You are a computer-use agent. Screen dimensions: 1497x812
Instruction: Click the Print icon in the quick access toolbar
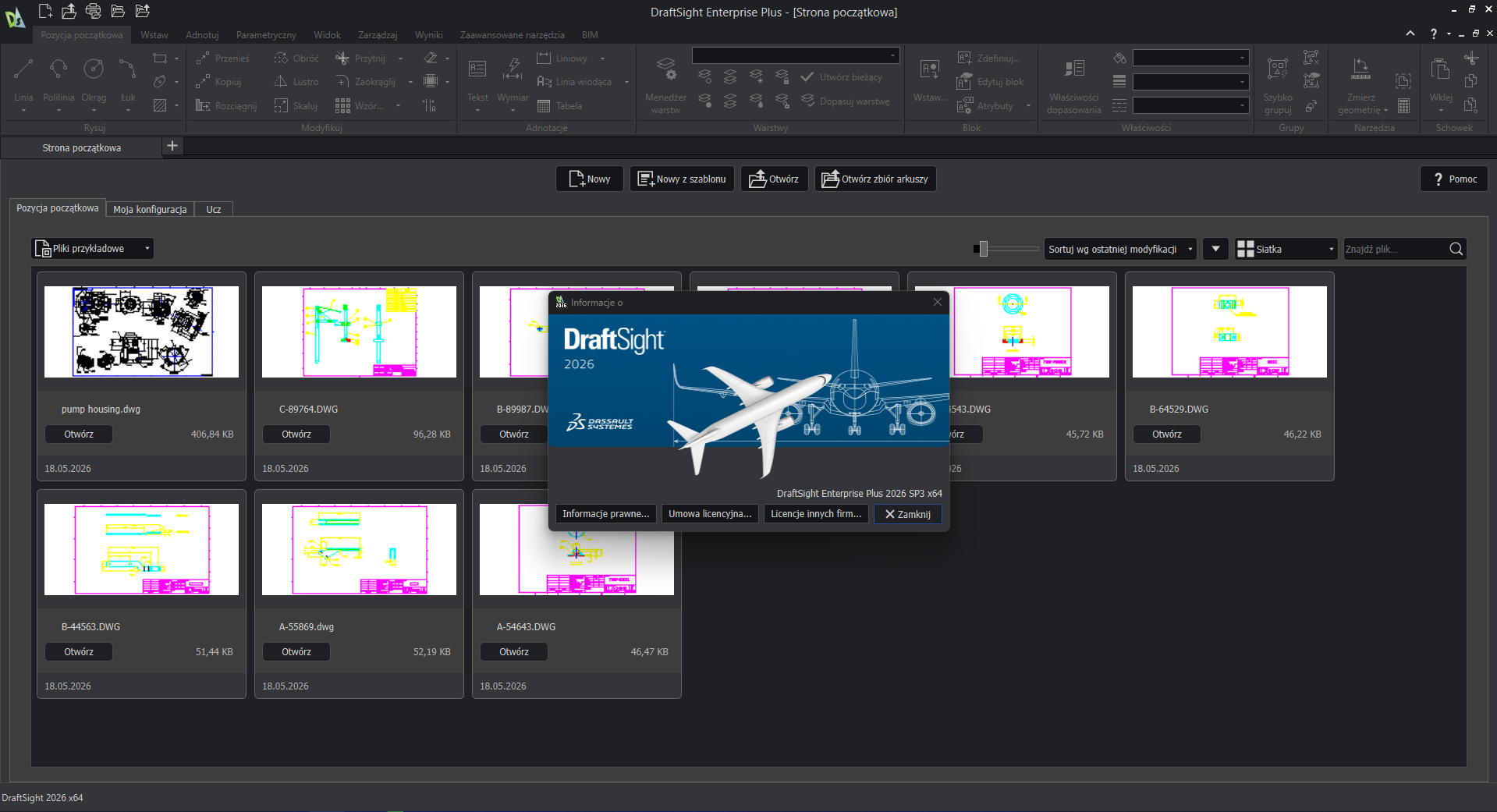(x=93, y=11)
